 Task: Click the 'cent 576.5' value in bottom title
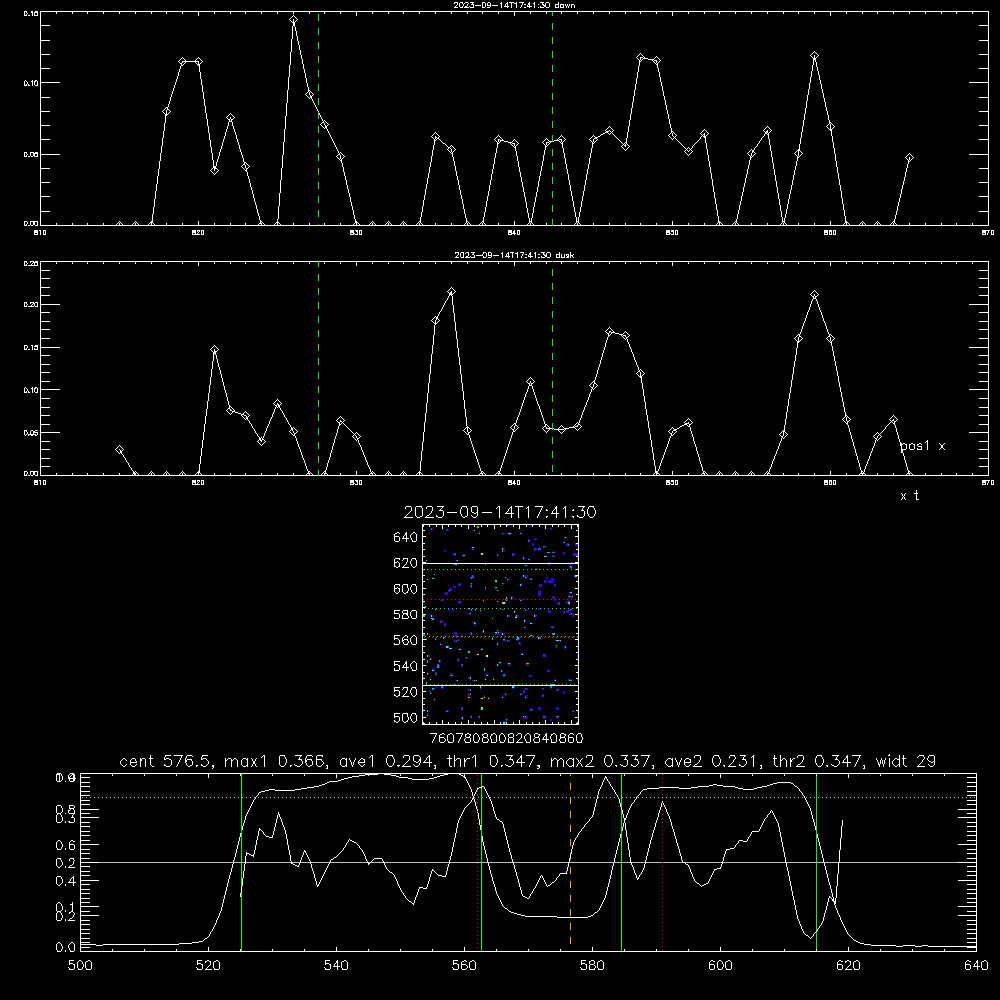[163, 761]
